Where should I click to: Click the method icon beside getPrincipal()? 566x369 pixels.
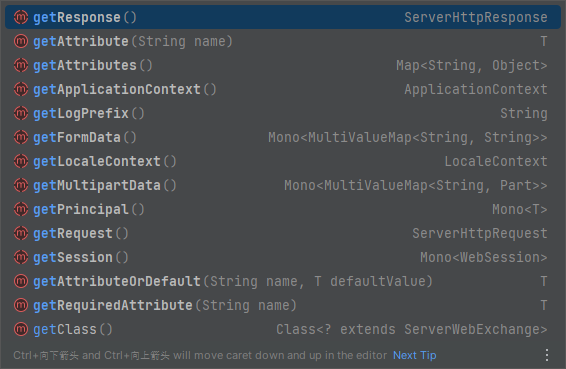point(21,209)
